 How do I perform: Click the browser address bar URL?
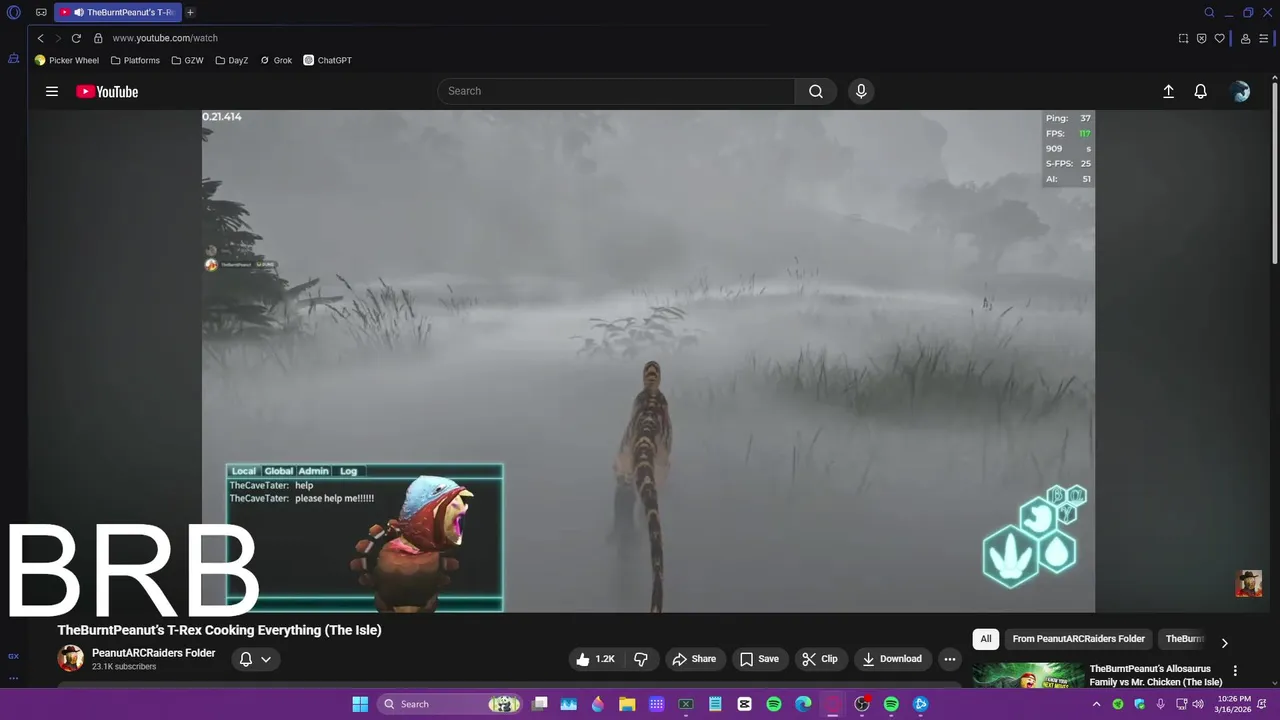click(x=165, y=38)
